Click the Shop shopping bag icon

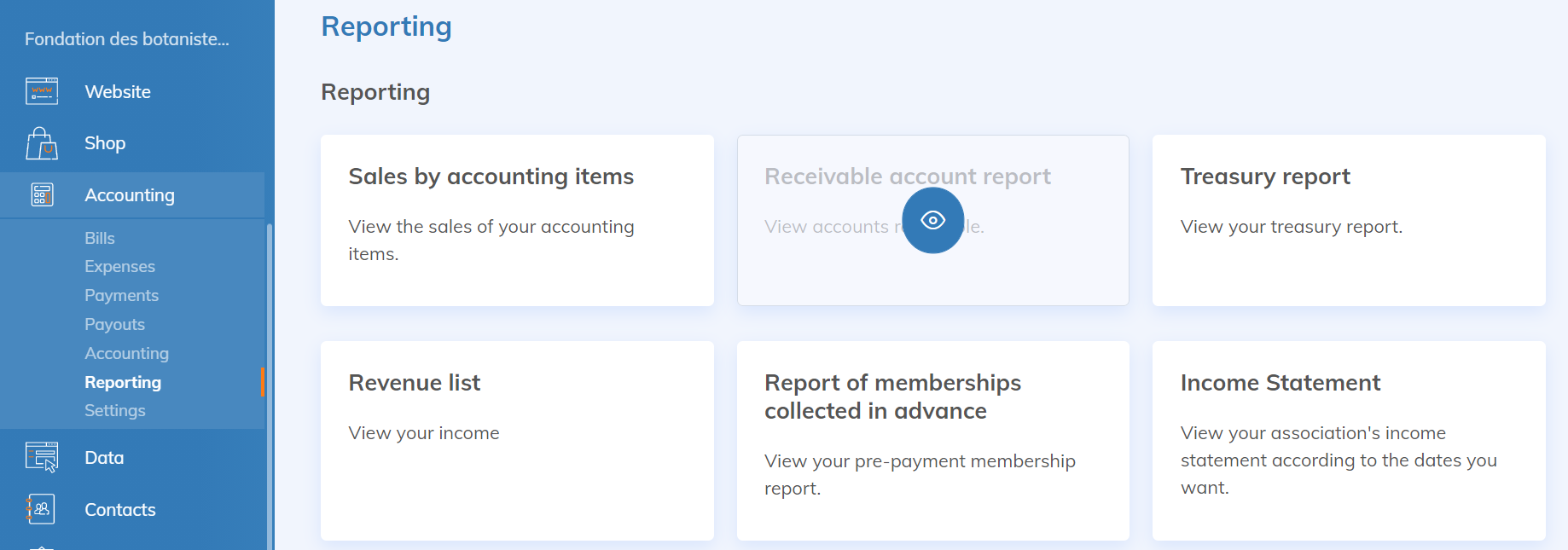41,143
